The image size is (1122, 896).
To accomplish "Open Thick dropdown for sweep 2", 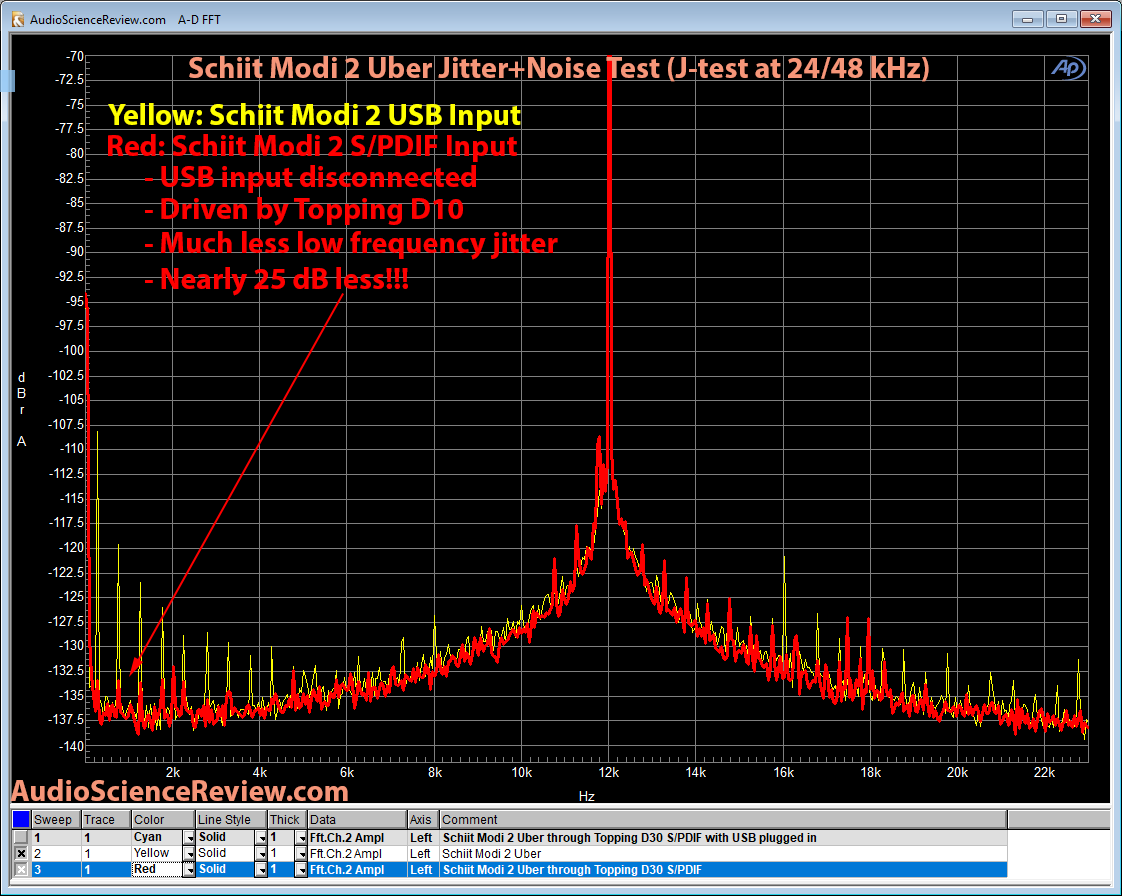I will [301, 854].
